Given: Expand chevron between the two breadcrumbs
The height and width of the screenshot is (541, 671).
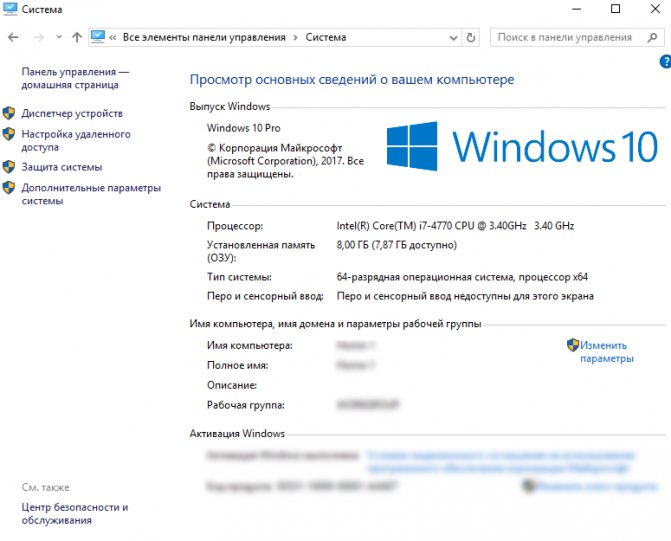Looking at the screenshot, I should (x=295, y=38).
